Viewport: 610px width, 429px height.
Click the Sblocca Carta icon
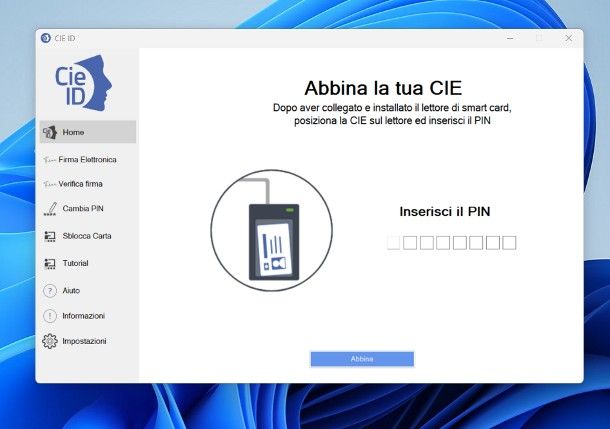(50, 236)
